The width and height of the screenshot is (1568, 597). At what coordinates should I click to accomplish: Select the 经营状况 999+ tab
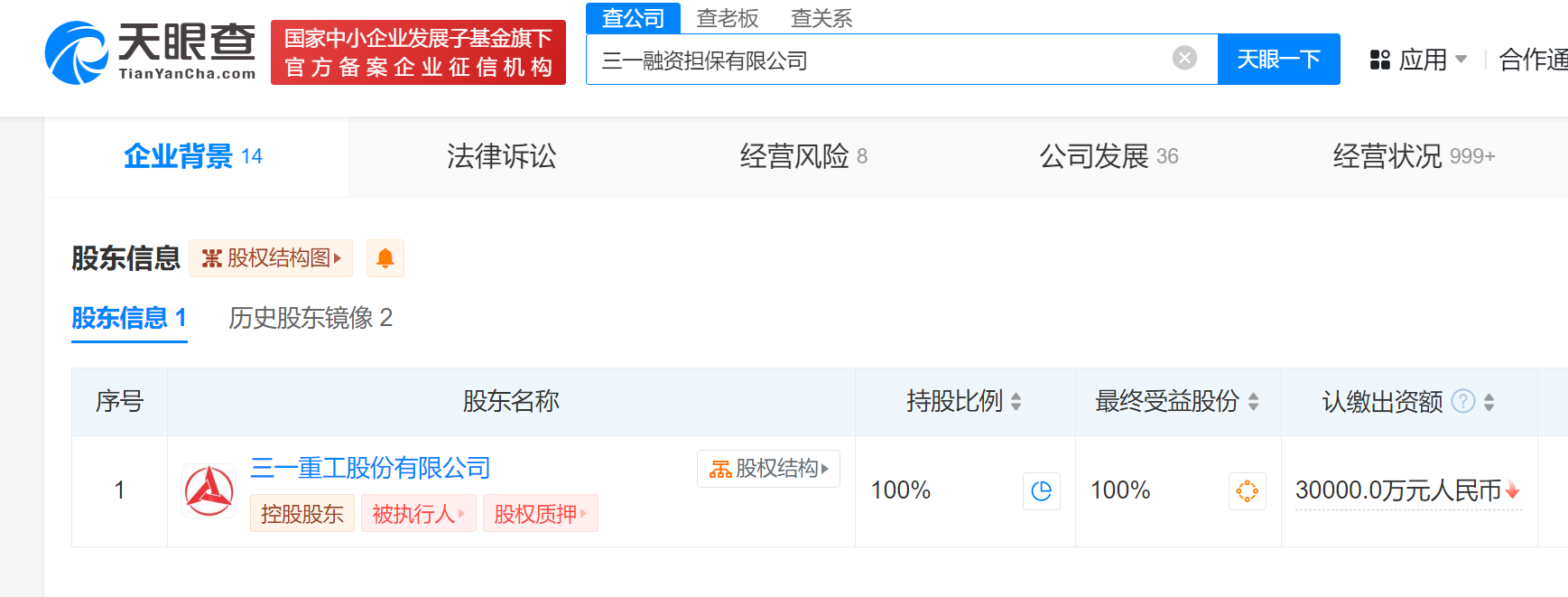point(1414,156)
